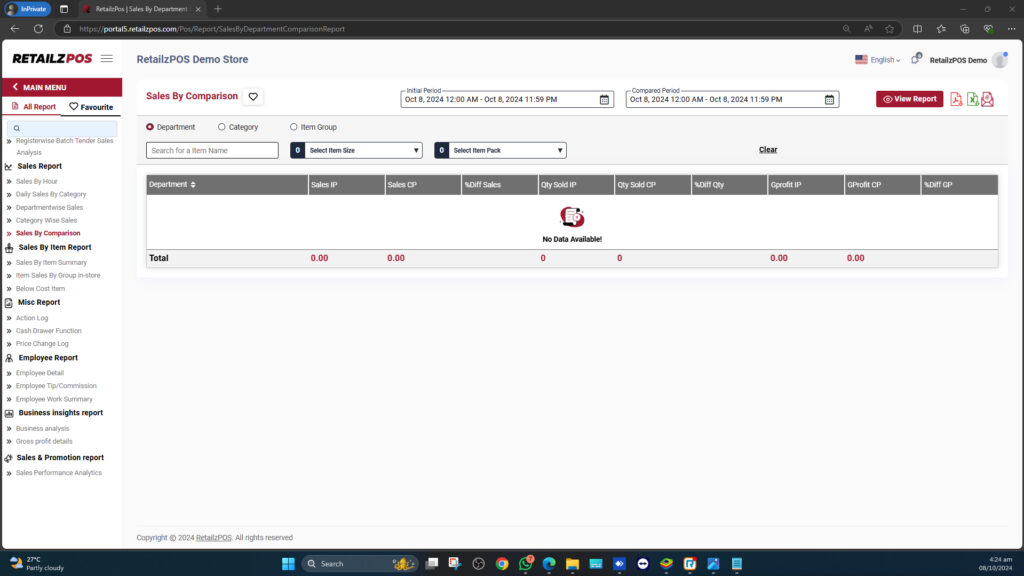Open WhatsApp from the taskbar
Viewport: 1024px width, 576px height.
[x=525, y=564]
